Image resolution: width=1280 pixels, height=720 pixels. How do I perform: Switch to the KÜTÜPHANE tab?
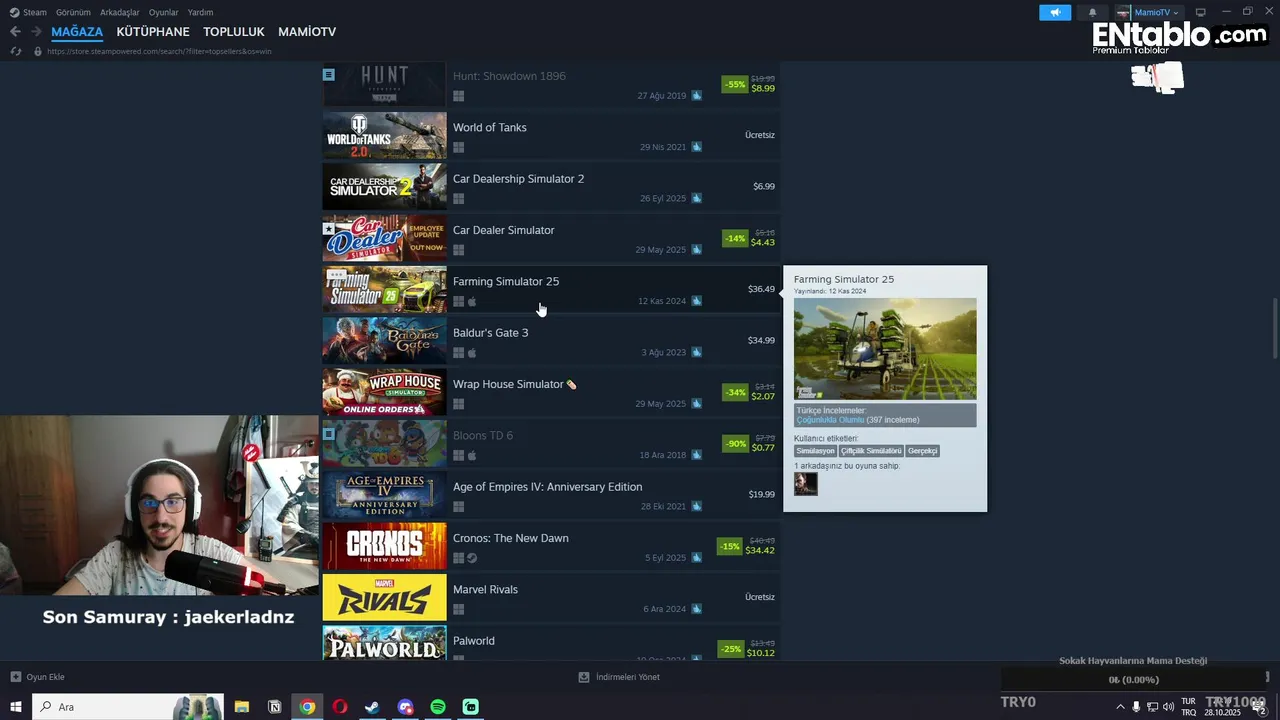pyautogui.click(x=153, y=32)
